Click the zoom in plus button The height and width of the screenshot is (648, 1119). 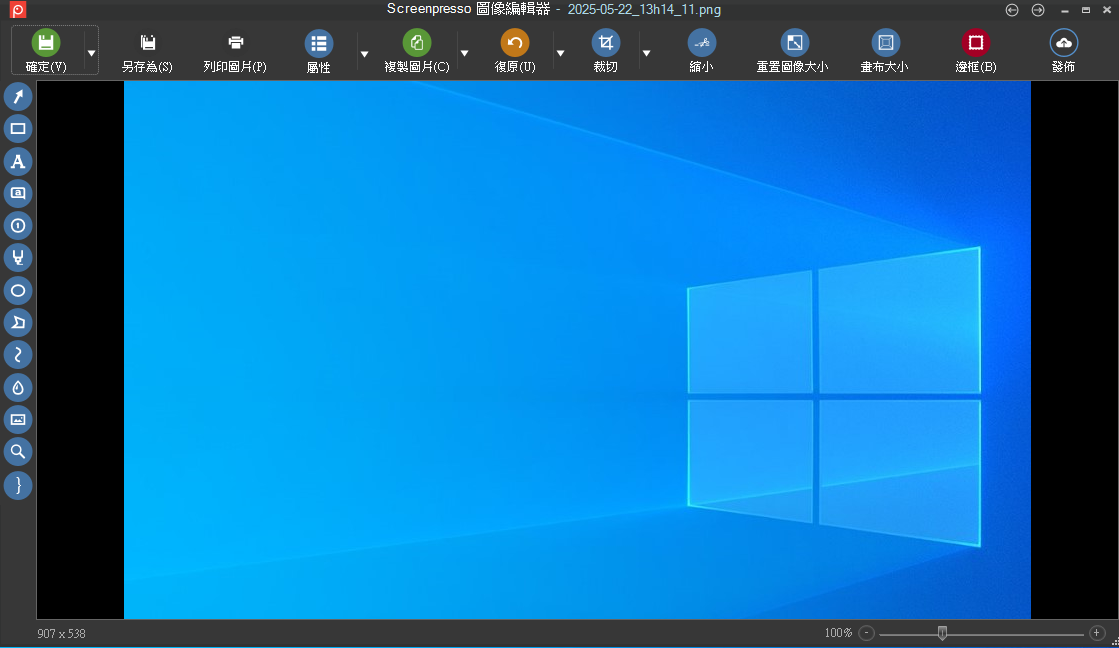coord(1097,633)
